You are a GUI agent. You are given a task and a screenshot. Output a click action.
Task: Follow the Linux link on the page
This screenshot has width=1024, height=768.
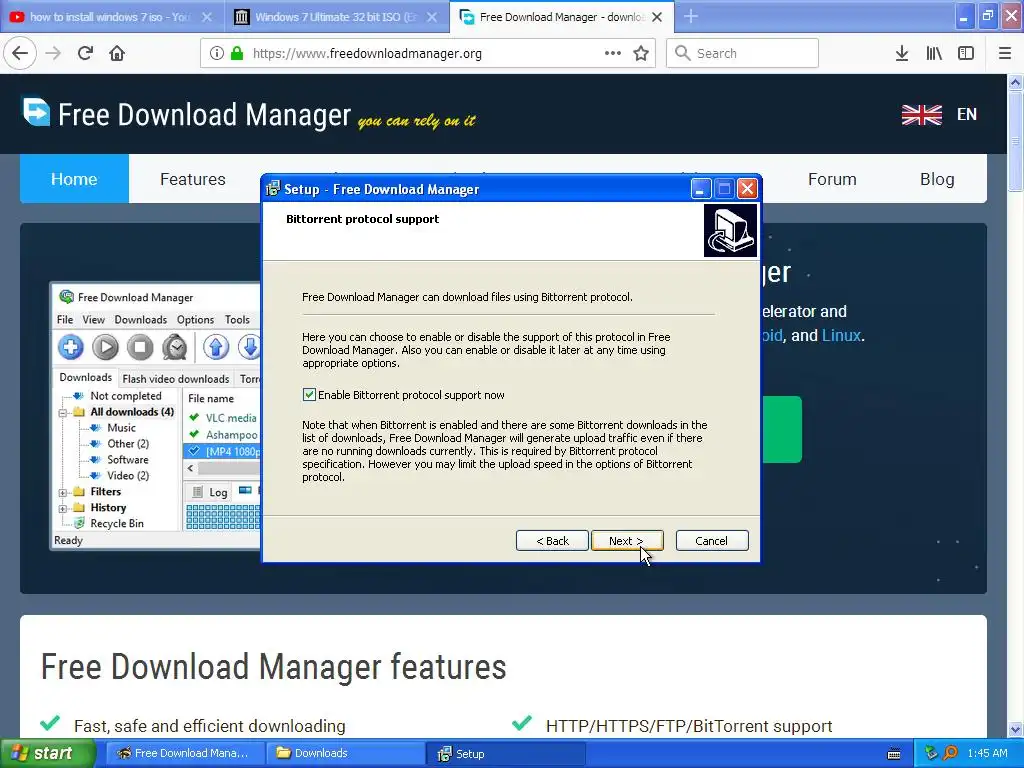point(841,335)
